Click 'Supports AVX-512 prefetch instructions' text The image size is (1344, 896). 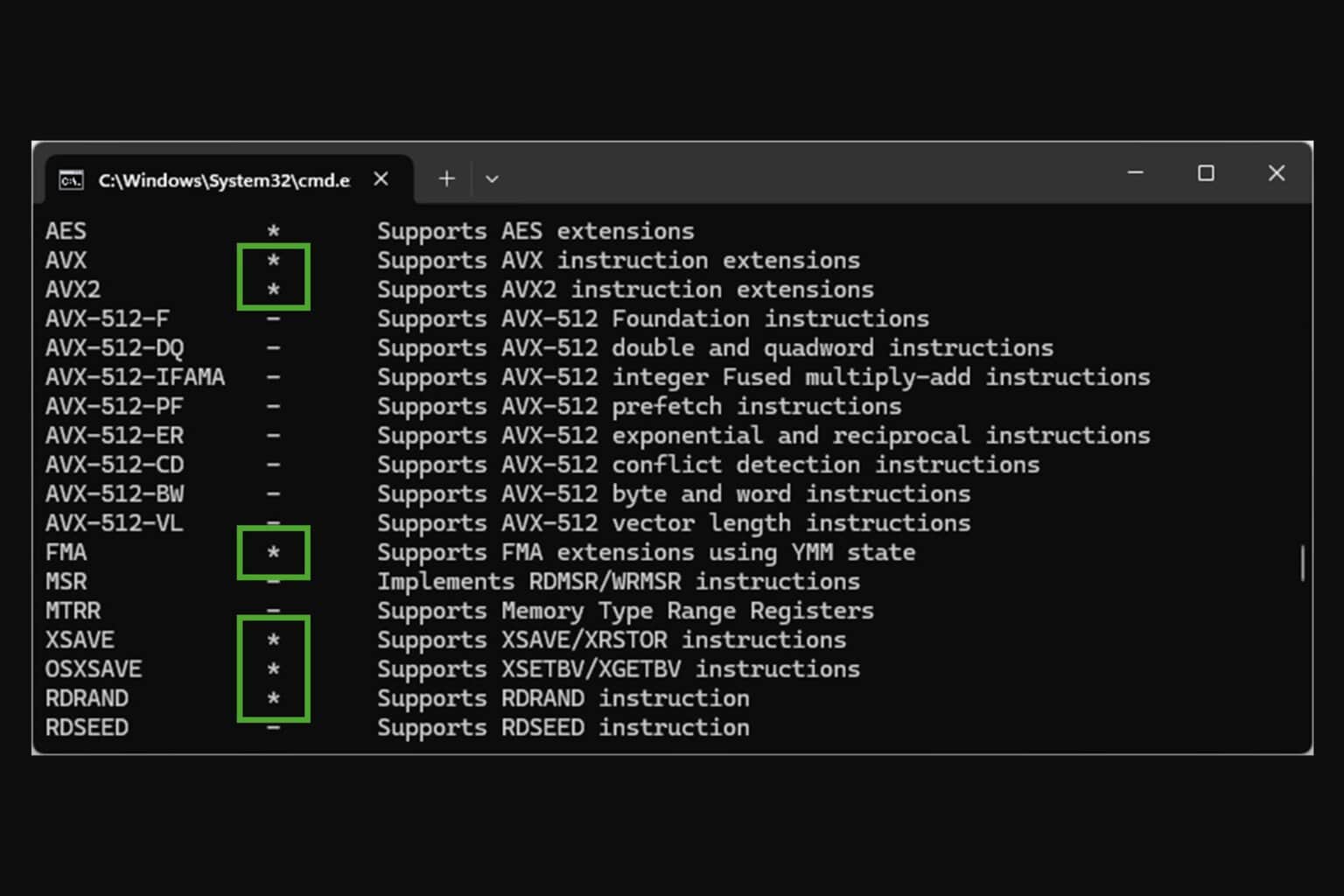pyautogui.click(x=639, y=406)
